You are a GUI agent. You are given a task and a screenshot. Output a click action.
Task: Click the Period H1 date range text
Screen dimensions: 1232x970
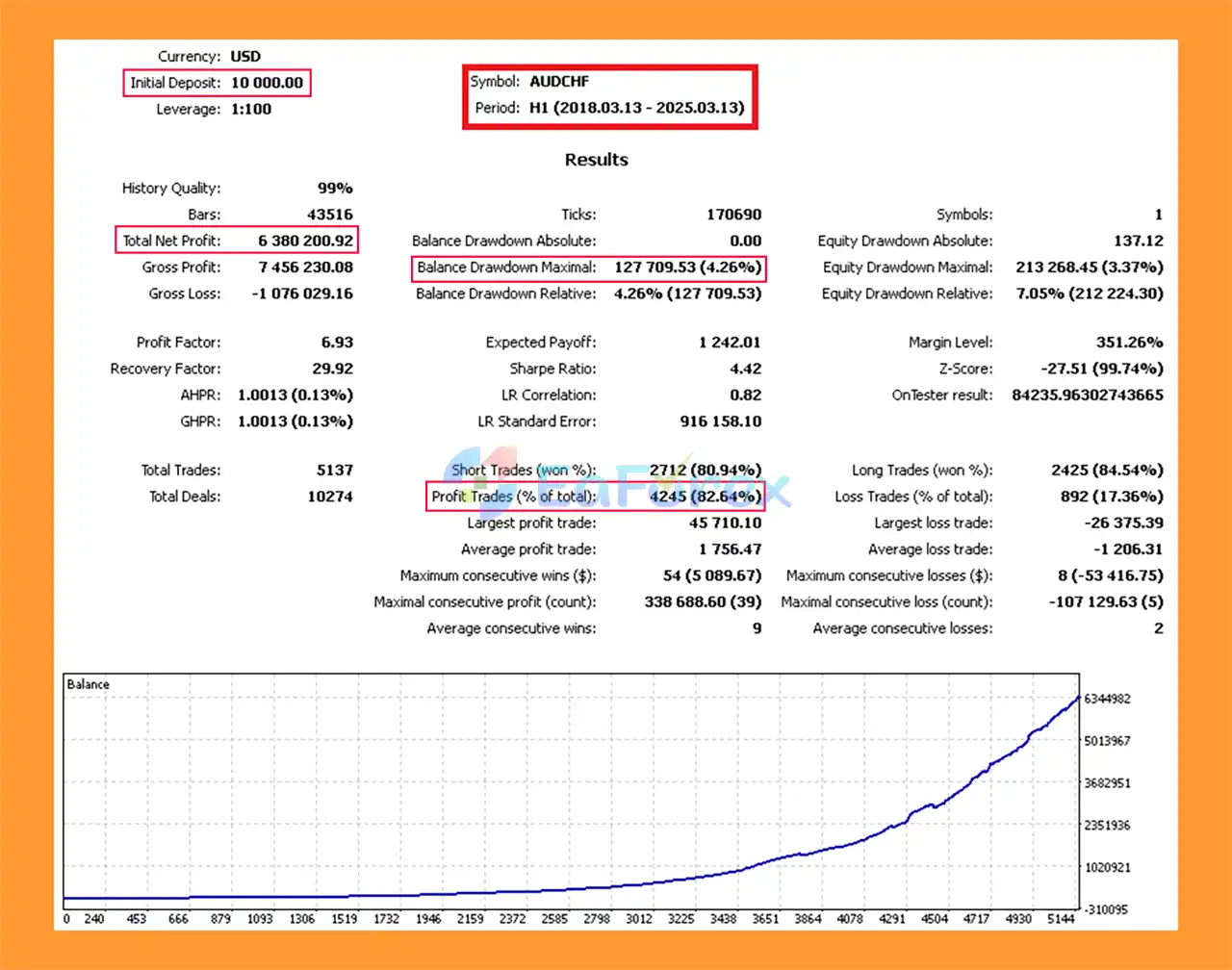636,108
